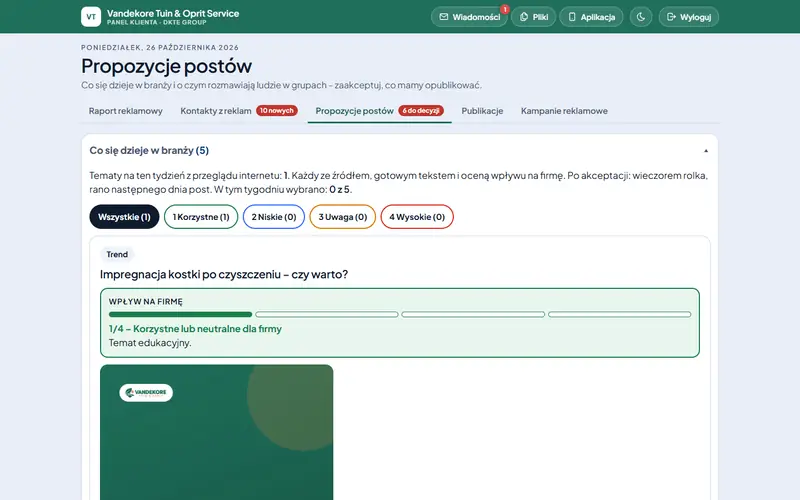Image resolution: width=800 pixels, height=500 pixels.
Task: Click the WPŁYW NA FIRMĘ heading
Action: [x=145, y=302]
